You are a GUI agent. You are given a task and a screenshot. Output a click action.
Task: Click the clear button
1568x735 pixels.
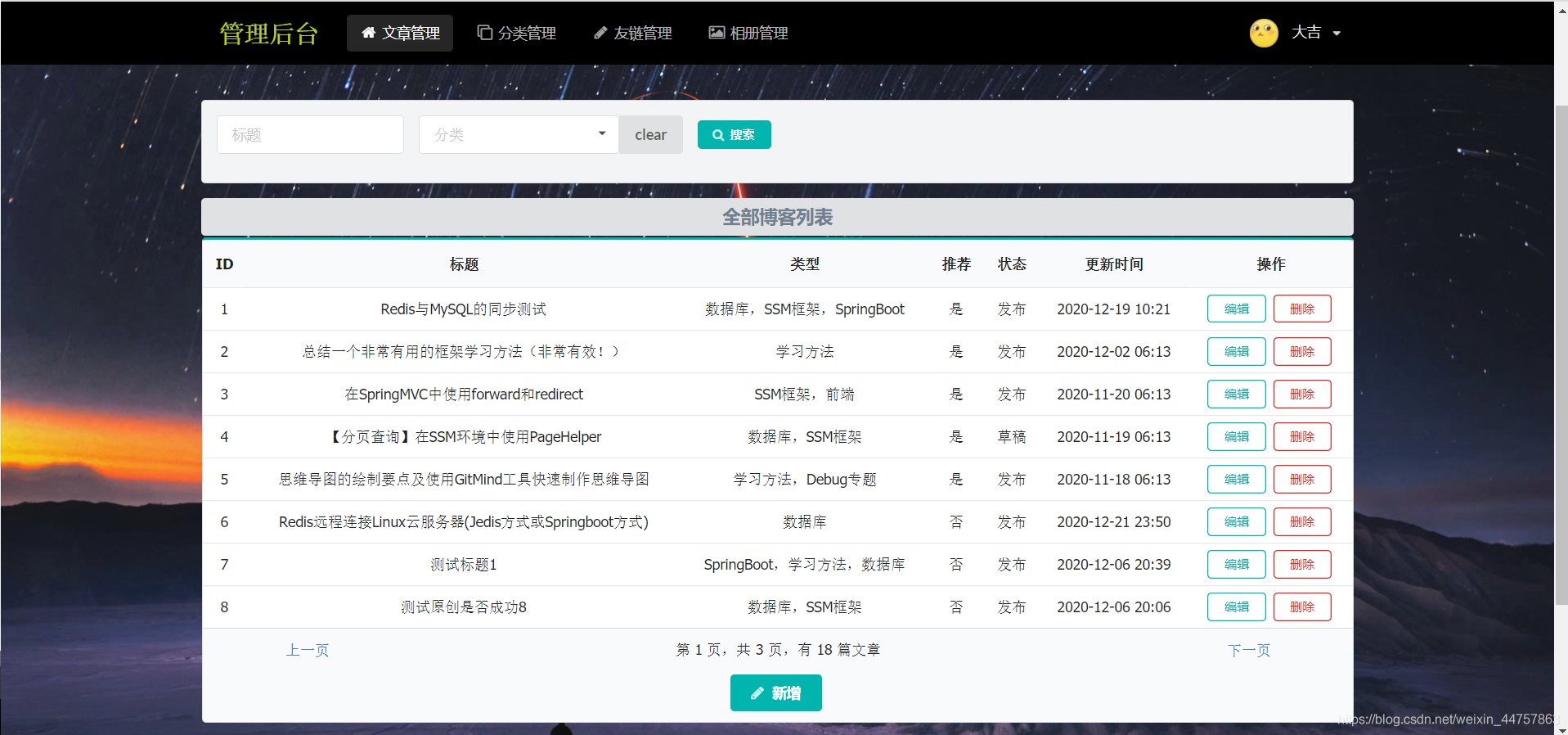click(x=650, y=134)
